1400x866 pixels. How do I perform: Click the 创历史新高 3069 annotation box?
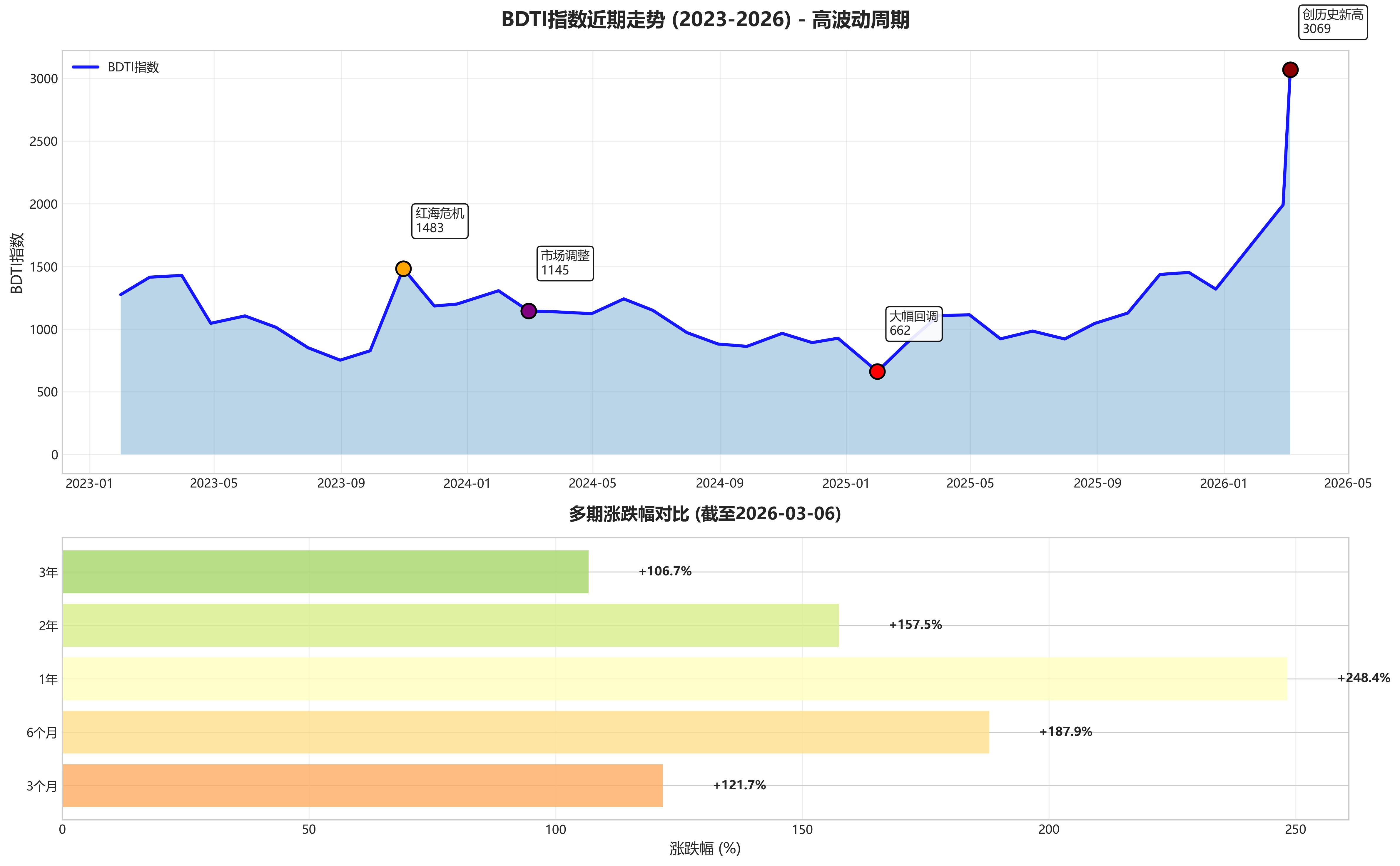click(1332, 22)
